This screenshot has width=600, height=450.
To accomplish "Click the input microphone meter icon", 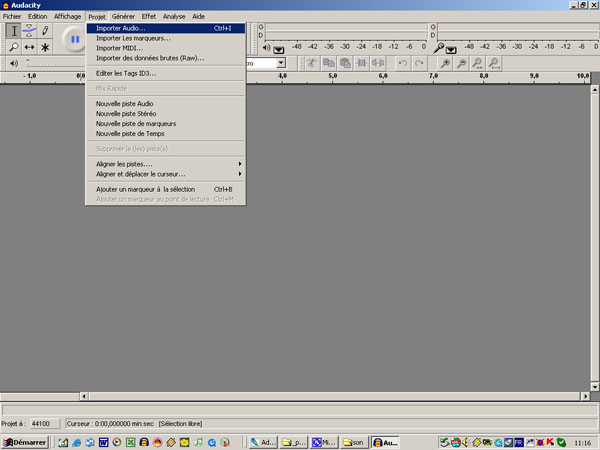I will [439, 48].
